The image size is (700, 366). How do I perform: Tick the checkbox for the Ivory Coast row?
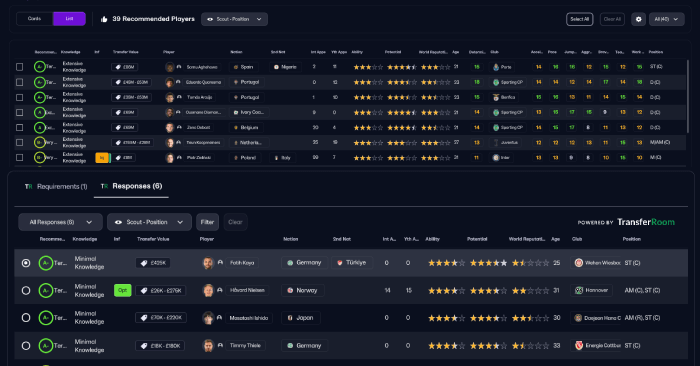coord(20,112)
